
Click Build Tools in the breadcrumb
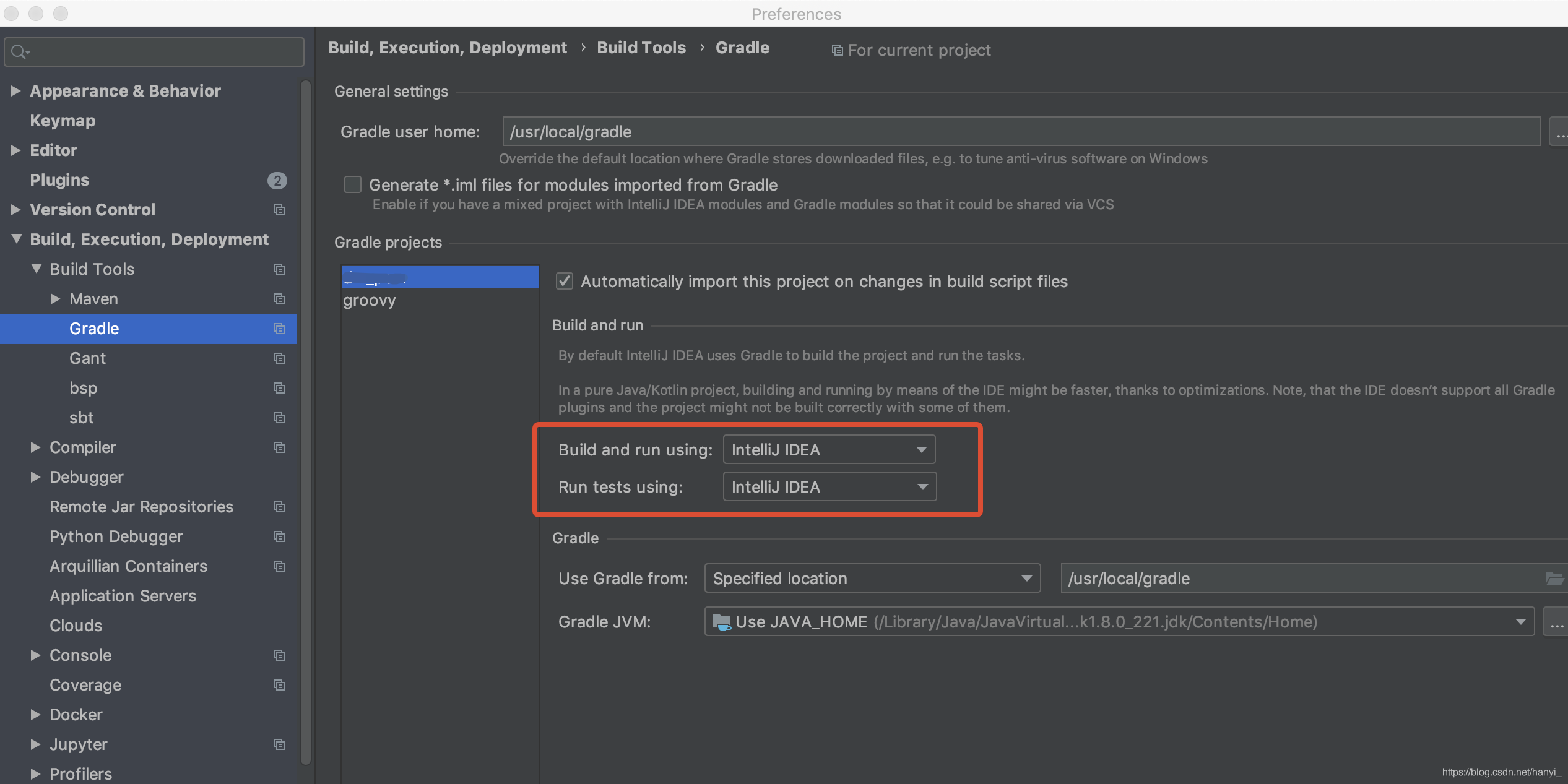641,48
